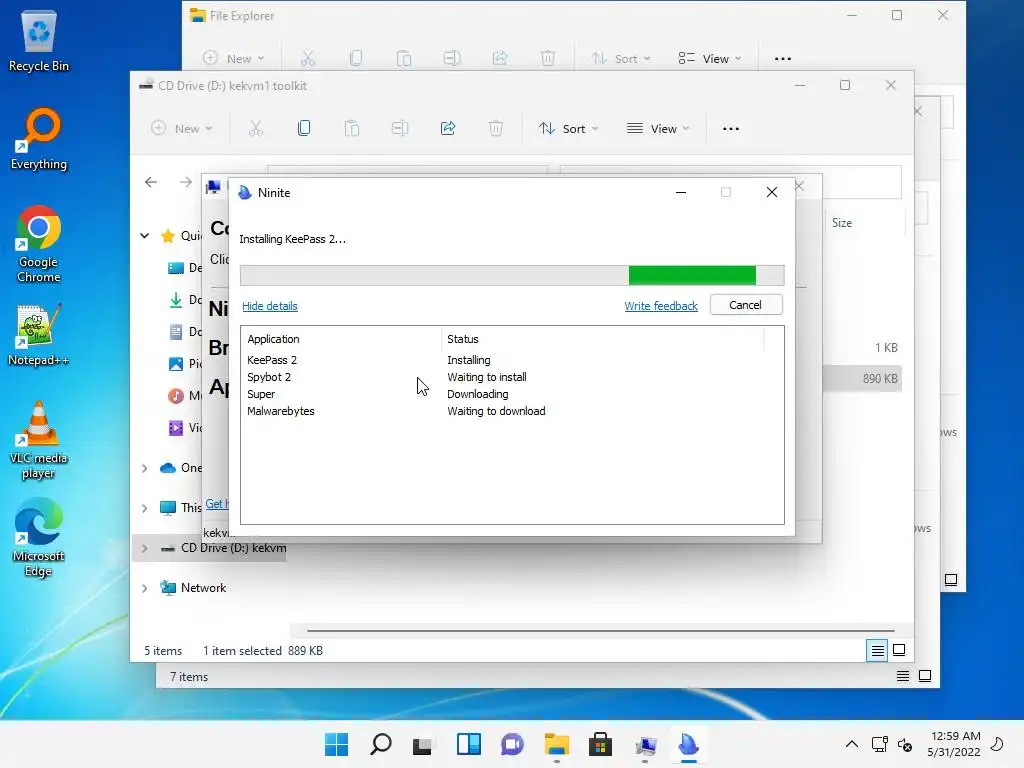This screenshot has width=1024, height=768.
Task: Show hidden system tray icons
Action: coord(852,744)
